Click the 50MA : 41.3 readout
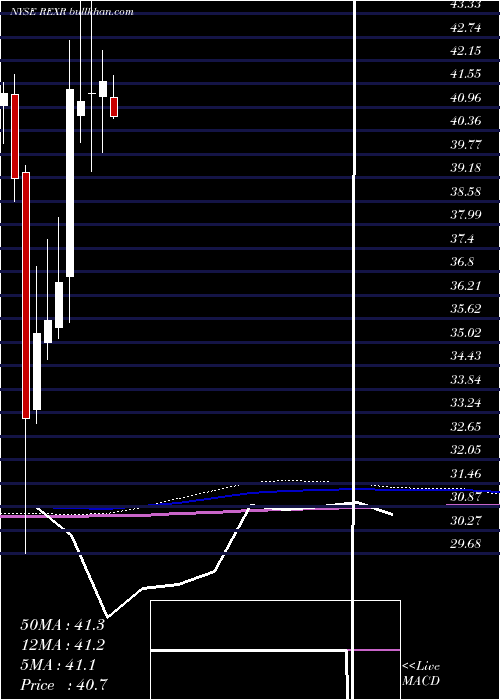The height and width of the screenshot is (700, 500). 62,624
